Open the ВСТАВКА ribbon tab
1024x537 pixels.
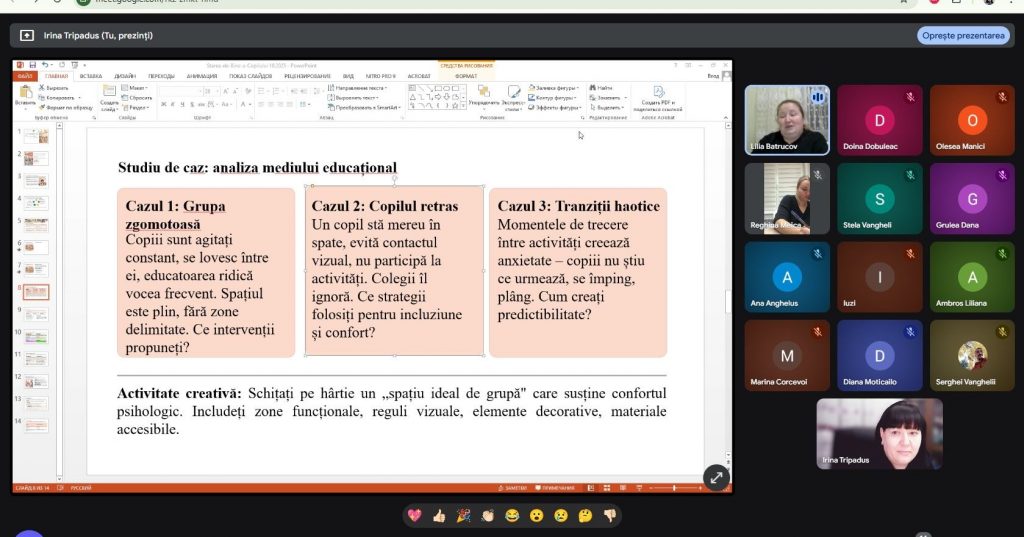[x=90, y=75]
